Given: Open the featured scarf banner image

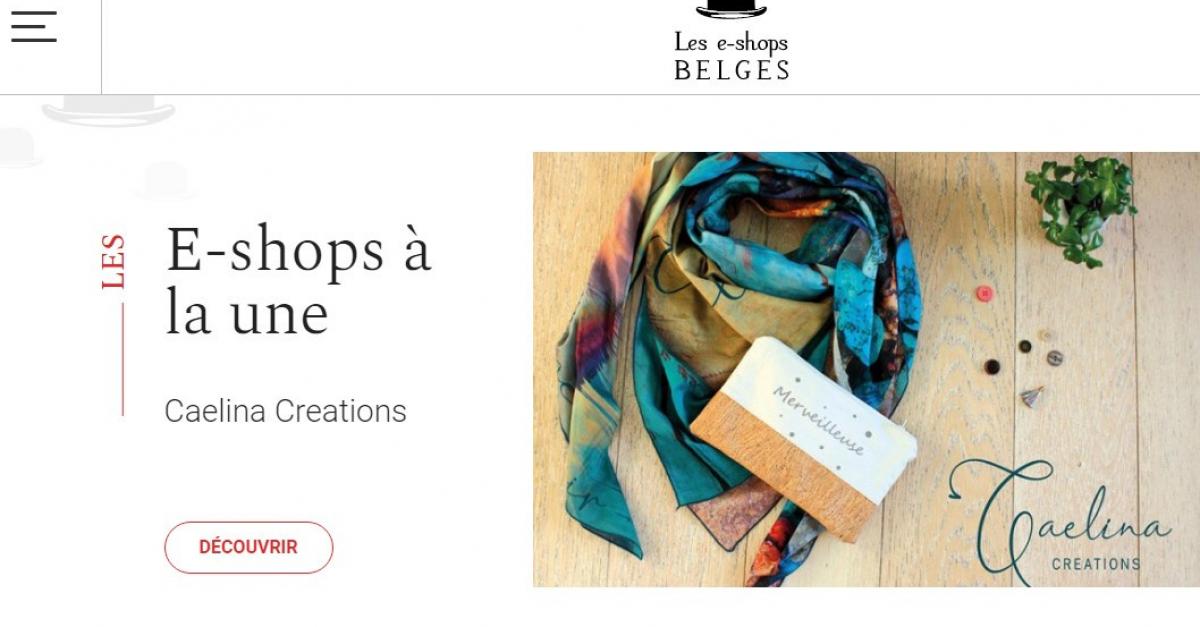Looking at the screenshot, I should (x=866, y=369).
